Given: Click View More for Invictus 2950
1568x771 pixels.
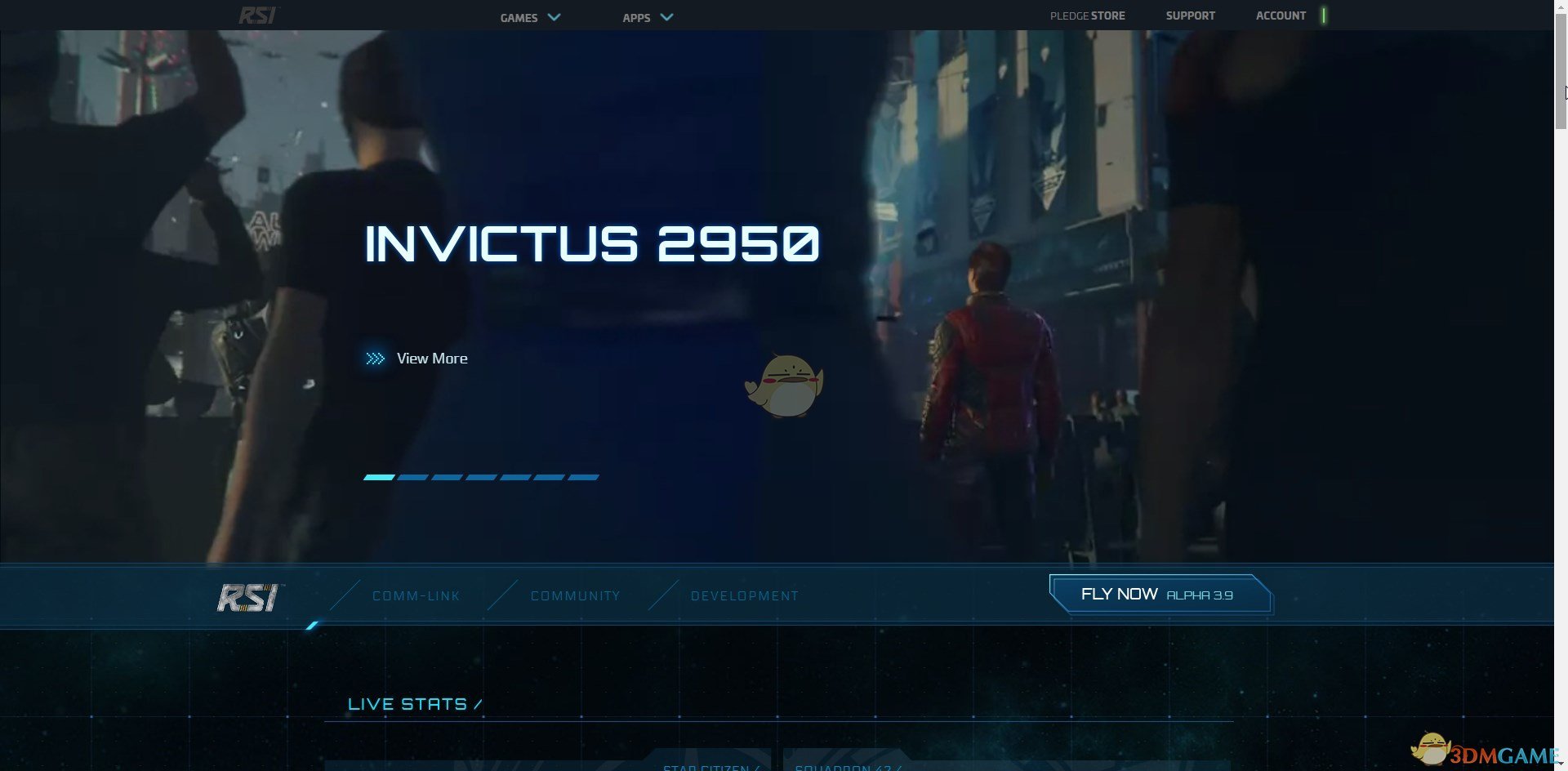Looking at the screenshot, I should [x=432, y=359].
